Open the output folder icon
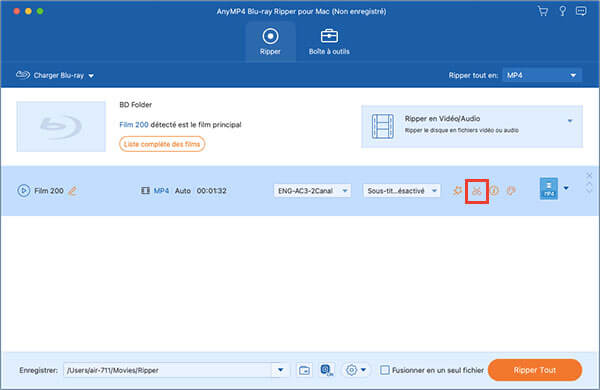The width and height of the screenshot is (600, 390). point(304,370)
